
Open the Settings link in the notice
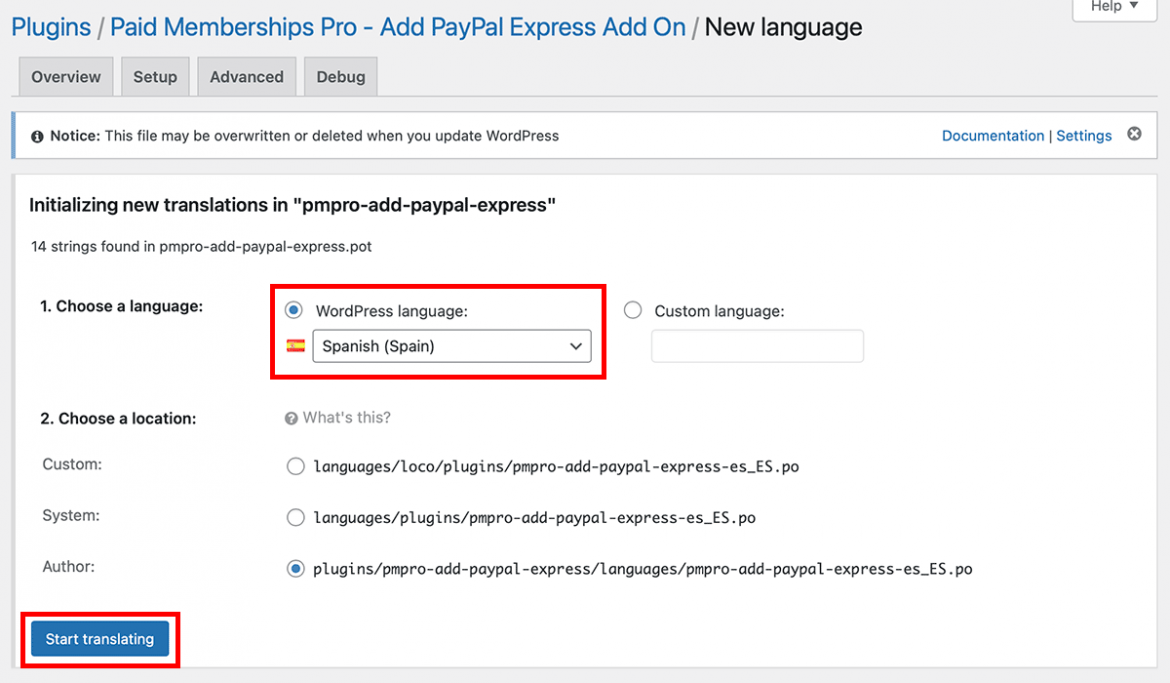(x=1084, y=135)
